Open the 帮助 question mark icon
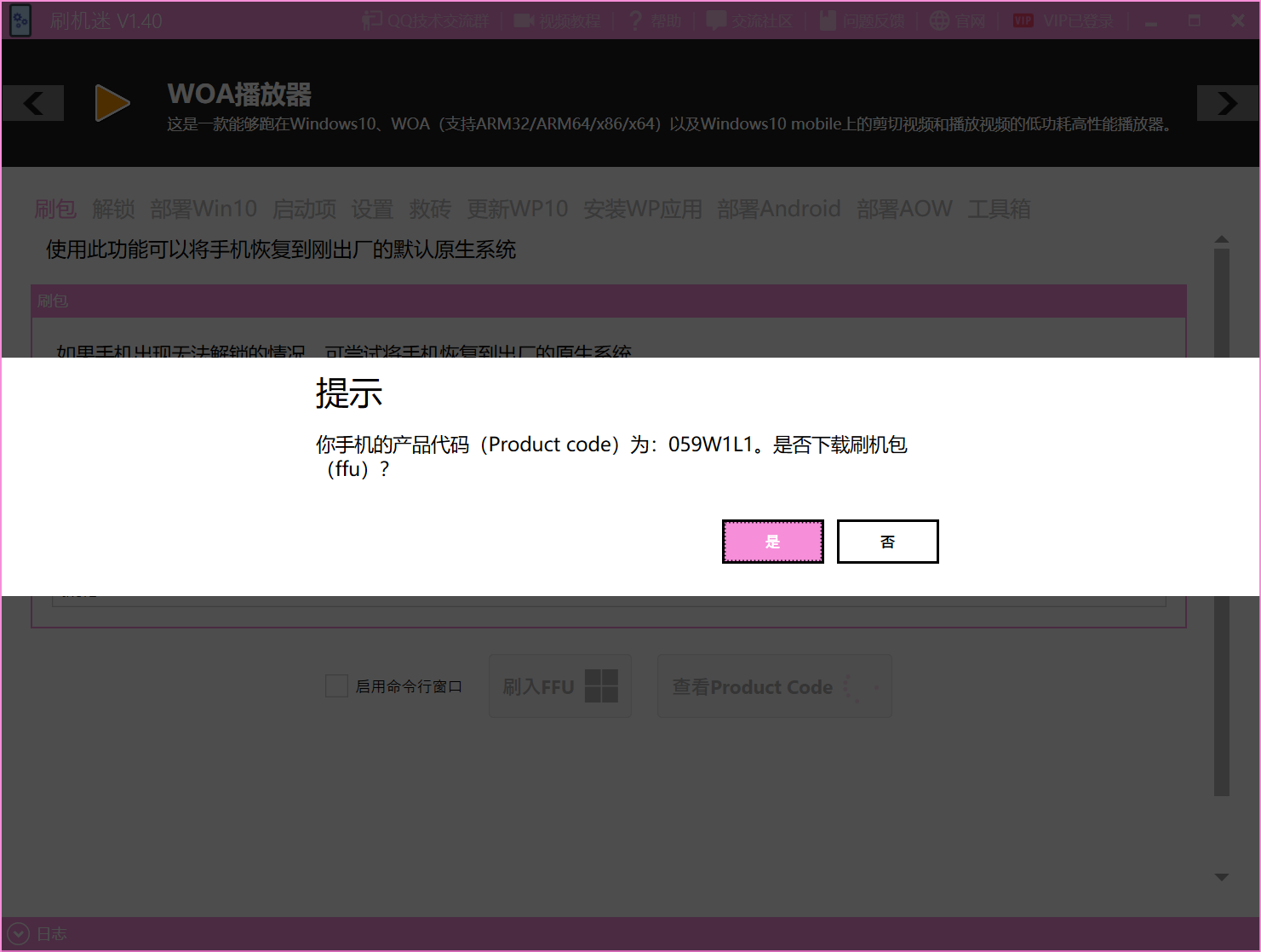 [635, 20]
